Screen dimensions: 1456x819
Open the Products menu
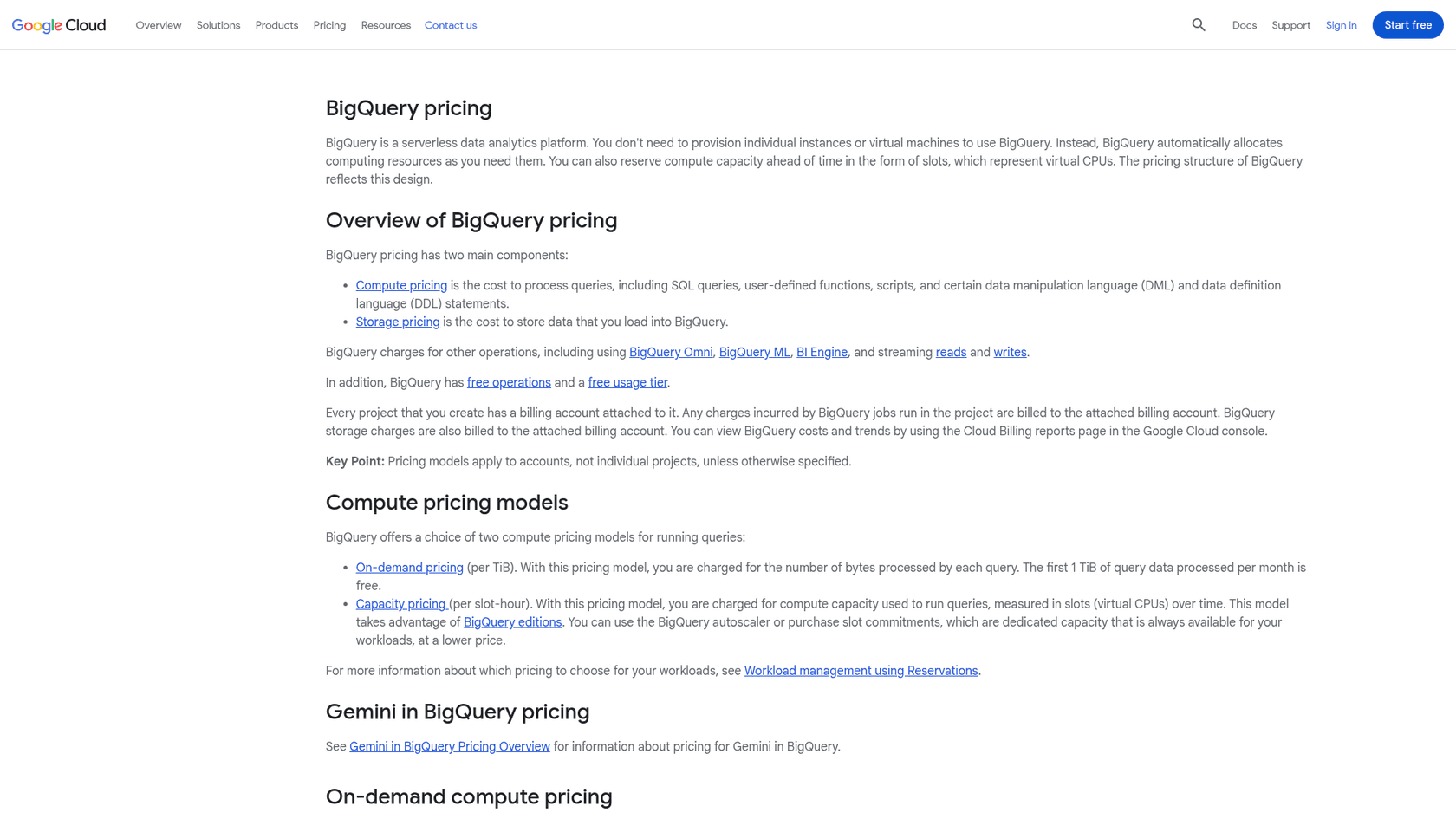(x=276, y=25)
